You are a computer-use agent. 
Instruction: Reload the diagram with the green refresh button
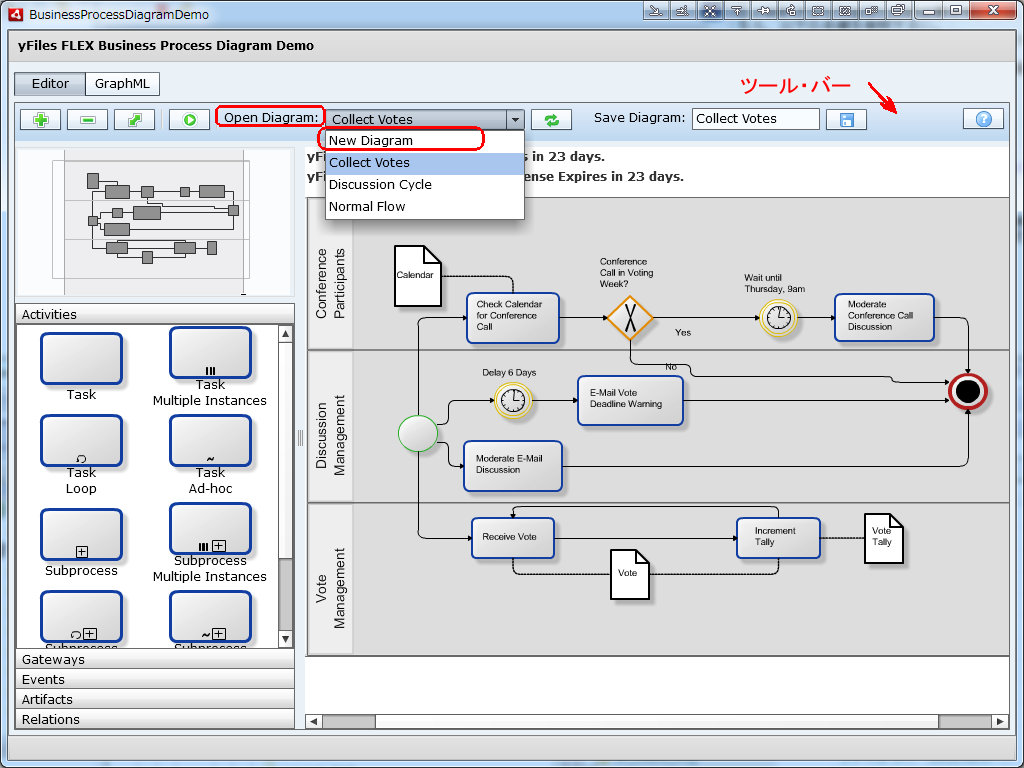pos(551,120)
